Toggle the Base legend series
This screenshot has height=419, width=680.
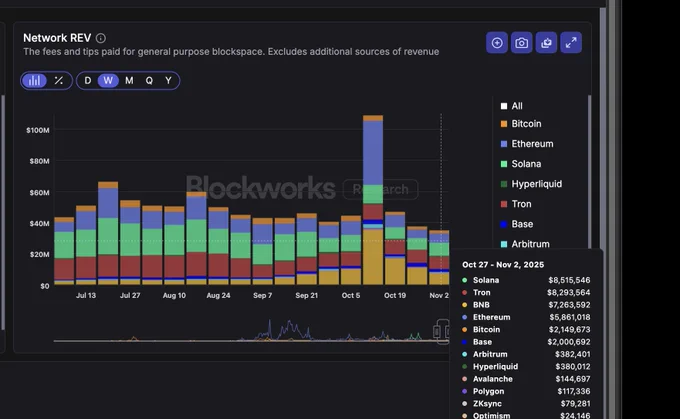(x=517, y=224)
